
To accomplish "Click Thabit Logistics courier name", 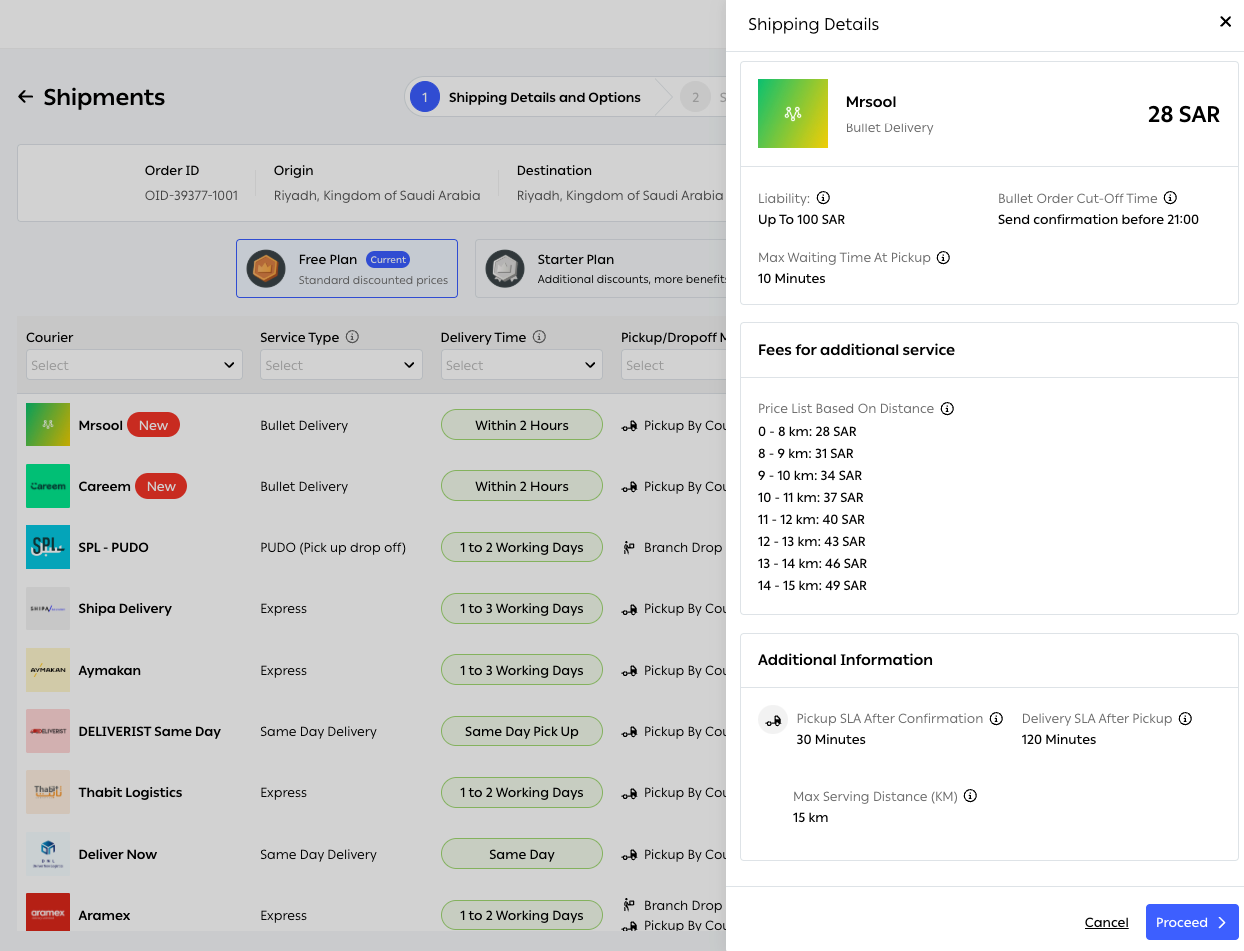I will 130,792.
